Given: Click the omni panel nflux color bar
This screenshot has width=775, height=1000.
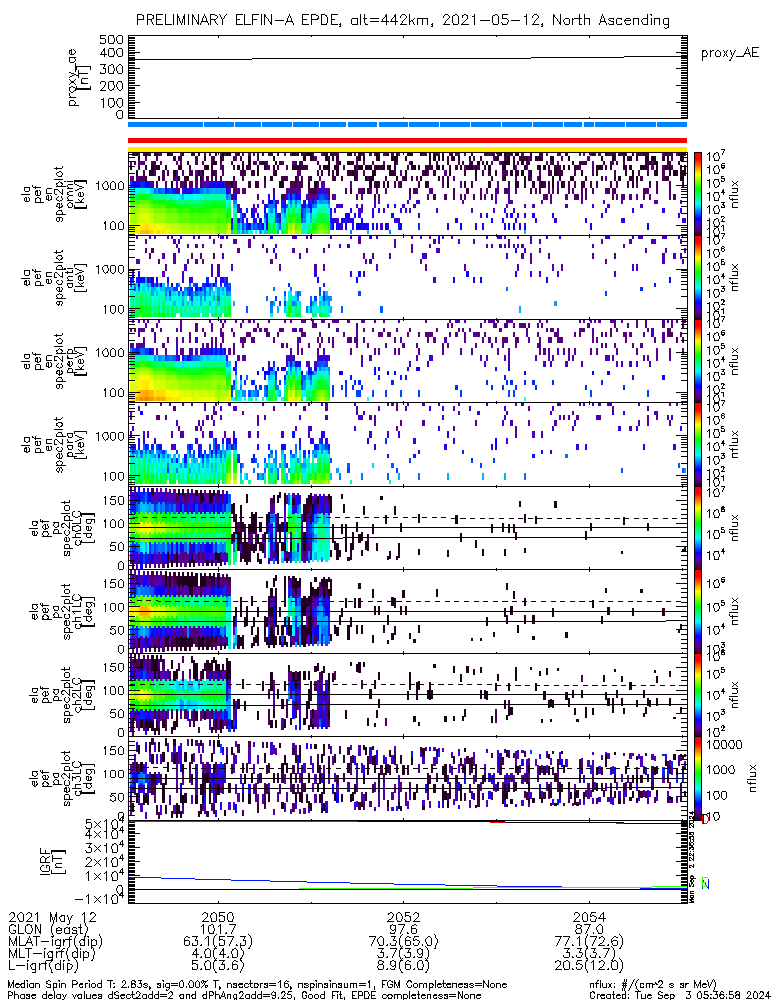Looking at the screenshot, I should click(x=698, y=194).
